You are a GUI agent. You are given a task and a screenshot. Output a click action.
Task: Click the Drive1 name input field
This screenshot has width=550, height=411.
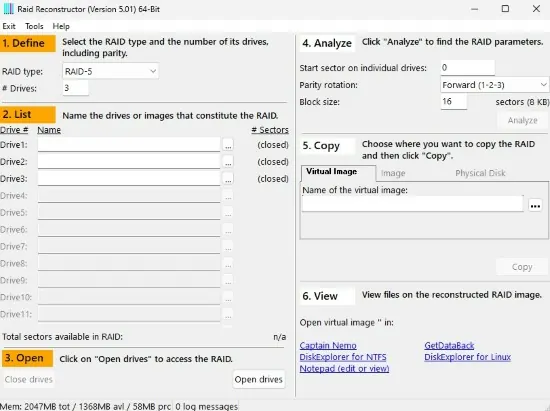129,145
